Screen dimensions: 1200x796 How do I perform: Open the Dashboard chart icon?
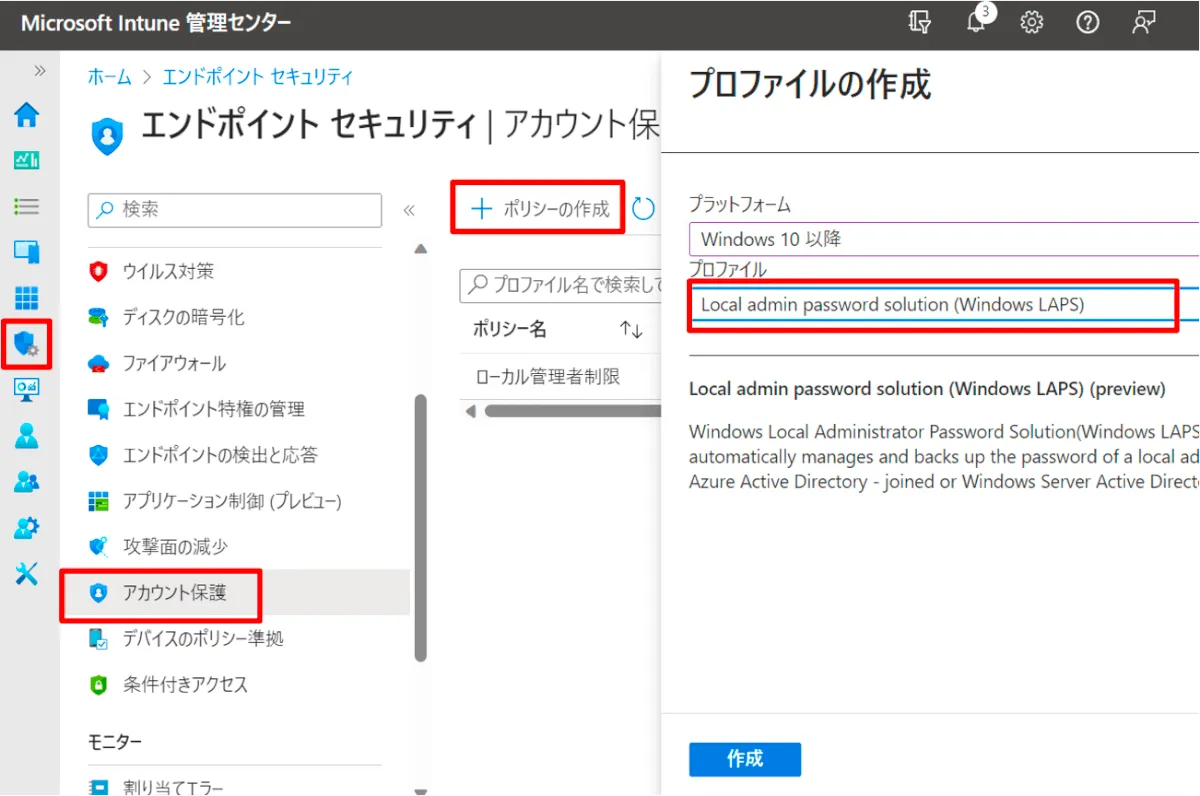(x=27, y=160)
